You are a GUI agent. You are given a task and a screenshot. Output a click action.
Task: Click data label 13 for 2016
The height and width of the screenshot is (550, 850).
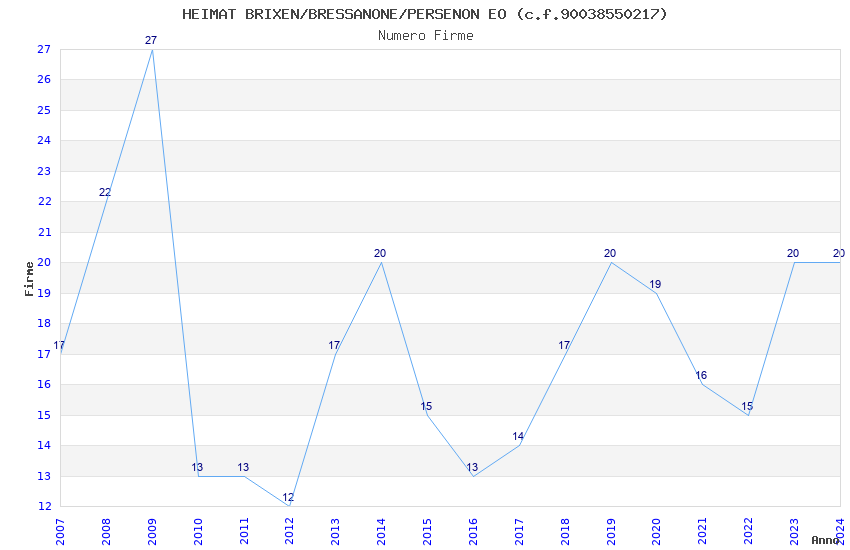pyautogui.click(x=472, y=467)
